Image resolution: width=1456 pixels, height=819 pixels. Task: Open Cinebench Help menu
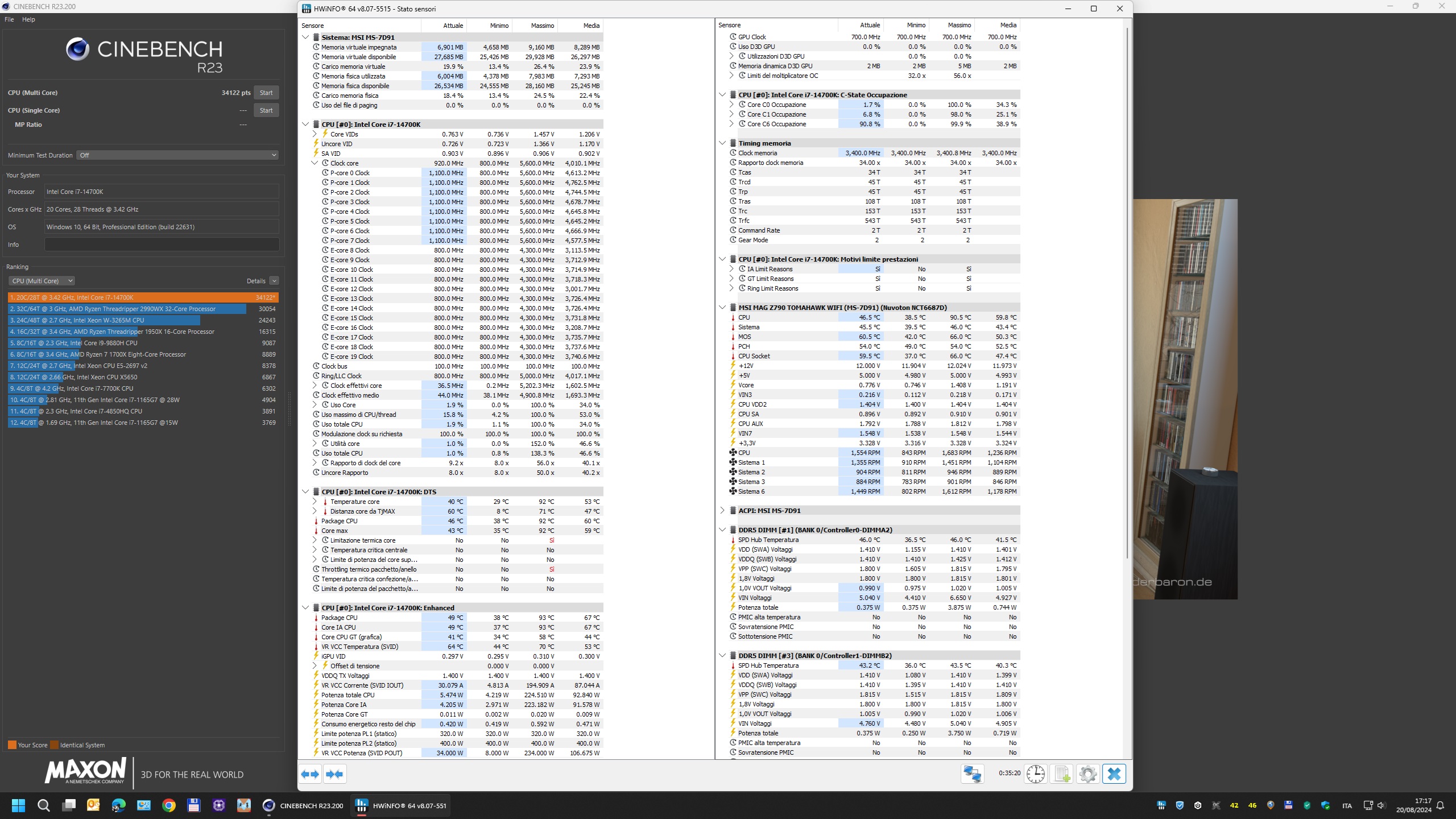pos(28,19)
